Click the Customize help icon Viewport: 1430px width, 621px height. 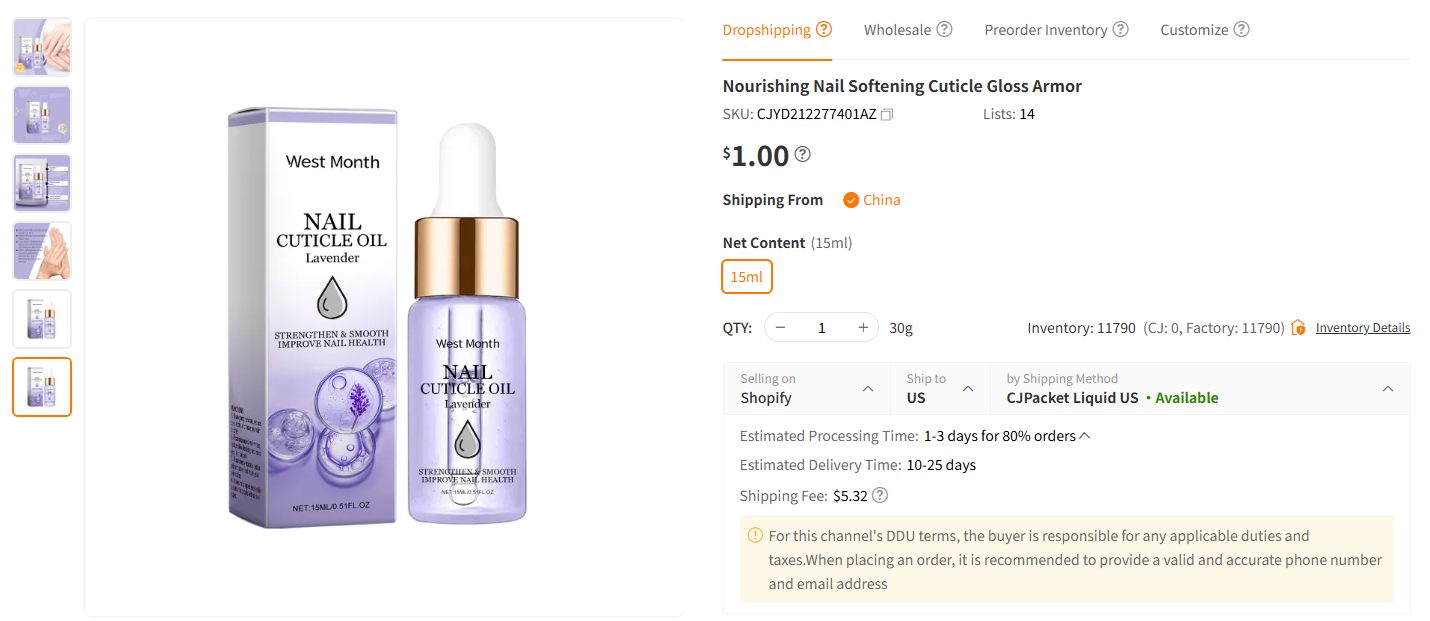[1241, 29]
